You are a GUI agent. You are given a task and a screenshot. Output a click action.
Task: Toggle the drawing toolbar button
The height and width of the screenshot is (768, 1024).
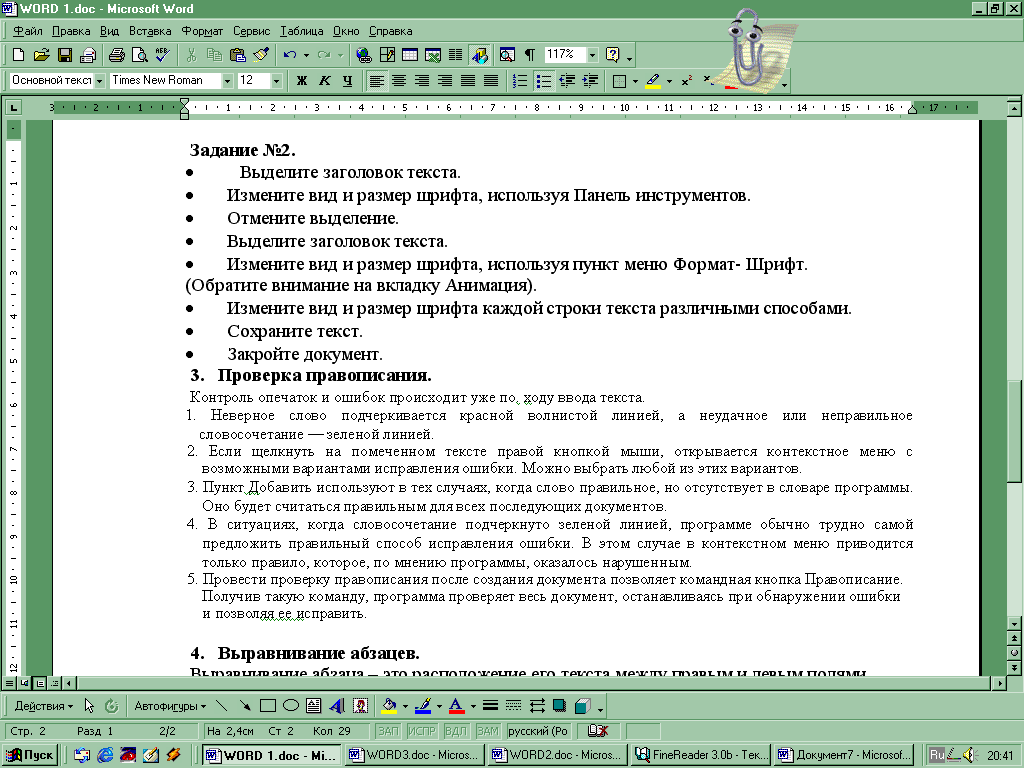[x=479, y=55]
